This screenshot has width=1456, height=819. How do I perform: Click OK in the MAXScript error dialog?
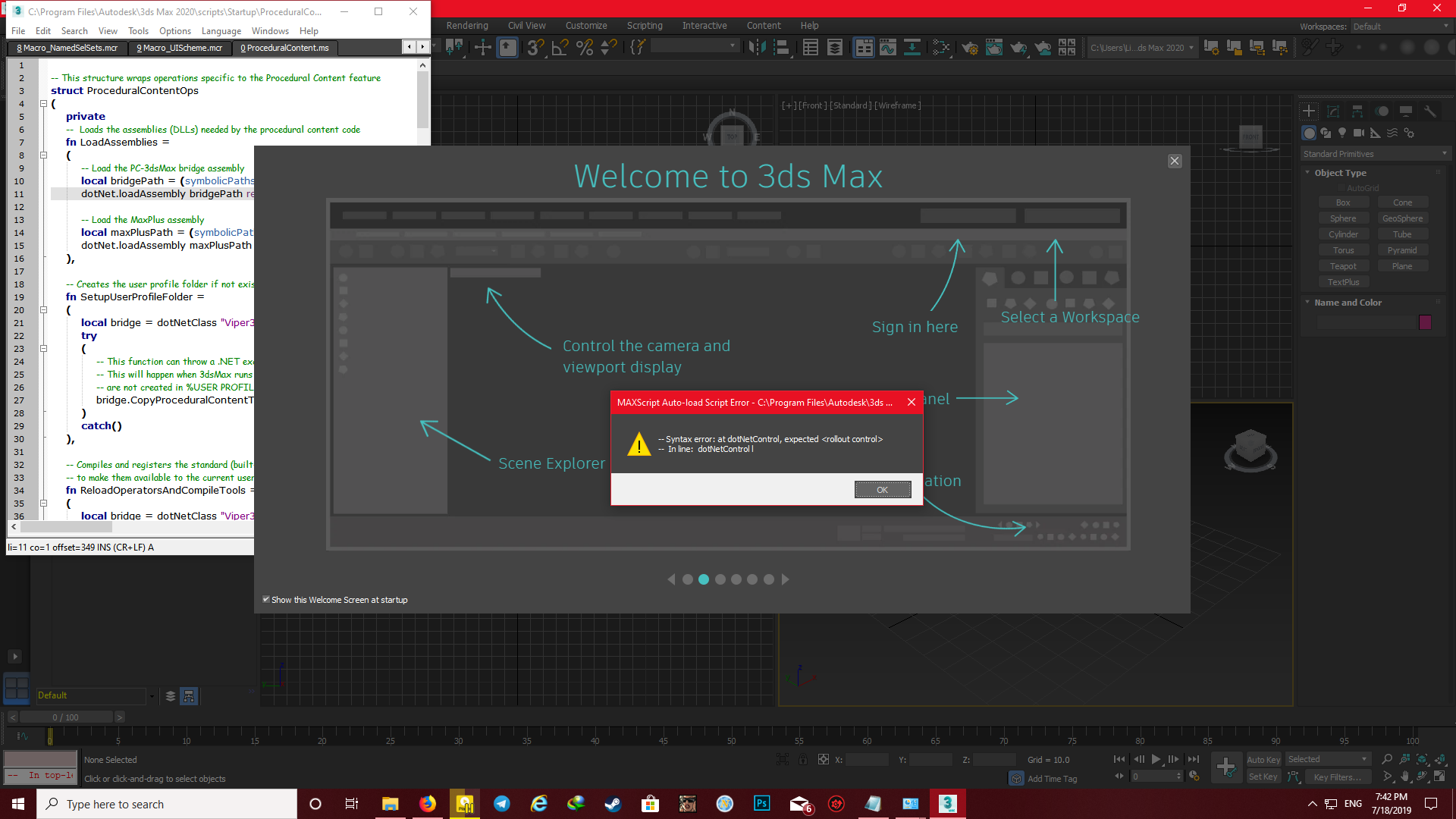pos(883,490)
